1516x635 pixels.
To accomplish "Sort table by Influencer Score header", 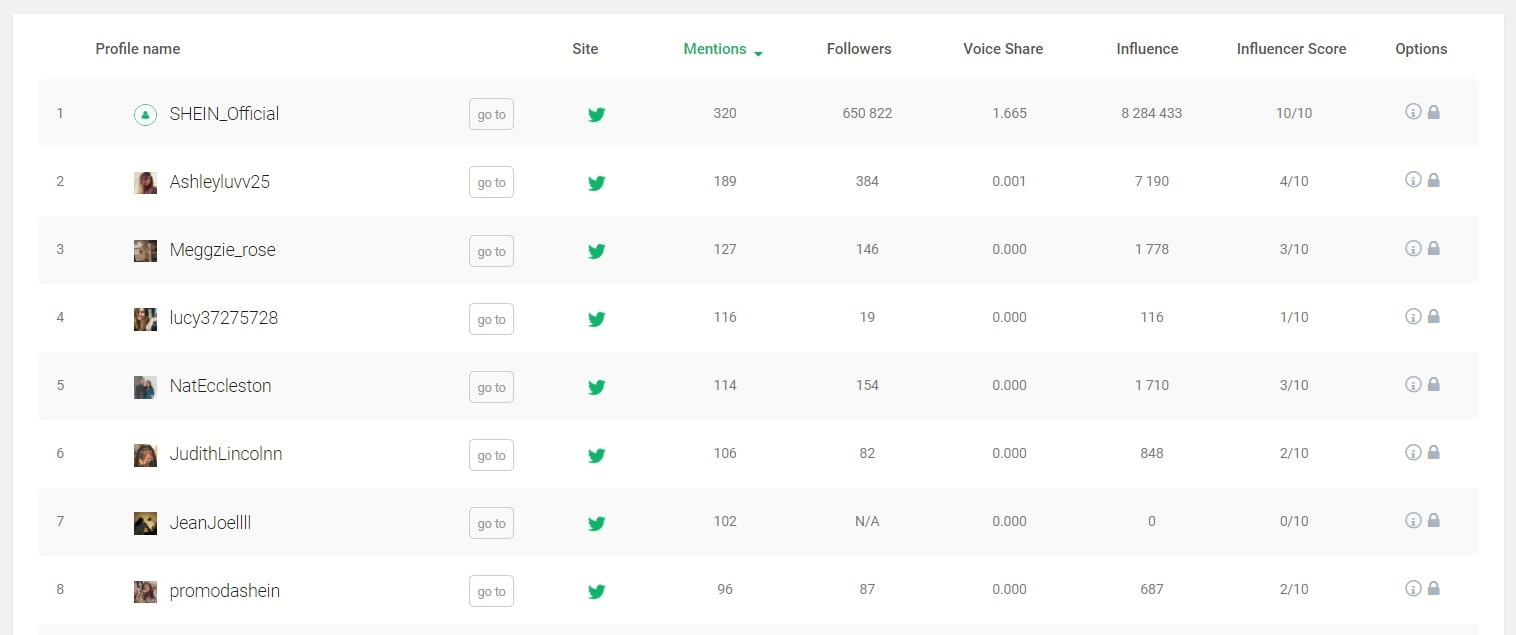I will 1291,49.
